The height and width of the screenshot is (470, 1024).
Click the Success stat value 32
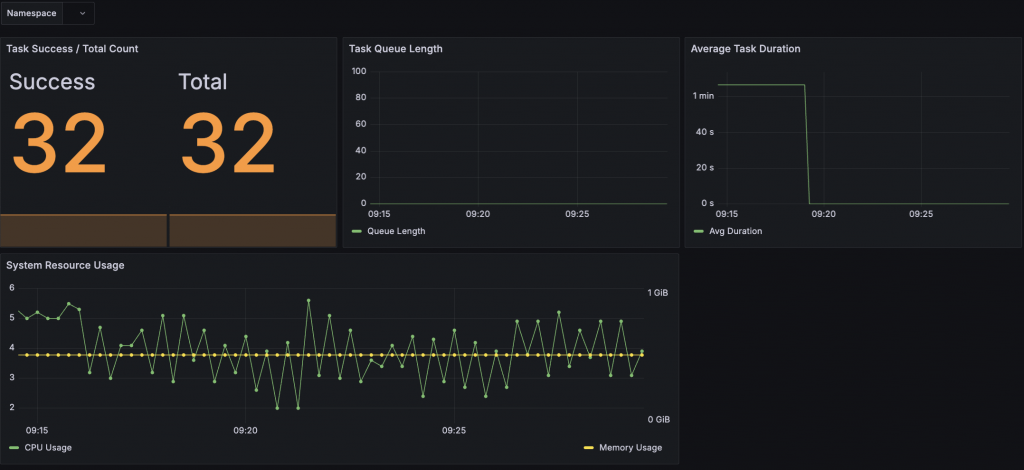[59, 144]
